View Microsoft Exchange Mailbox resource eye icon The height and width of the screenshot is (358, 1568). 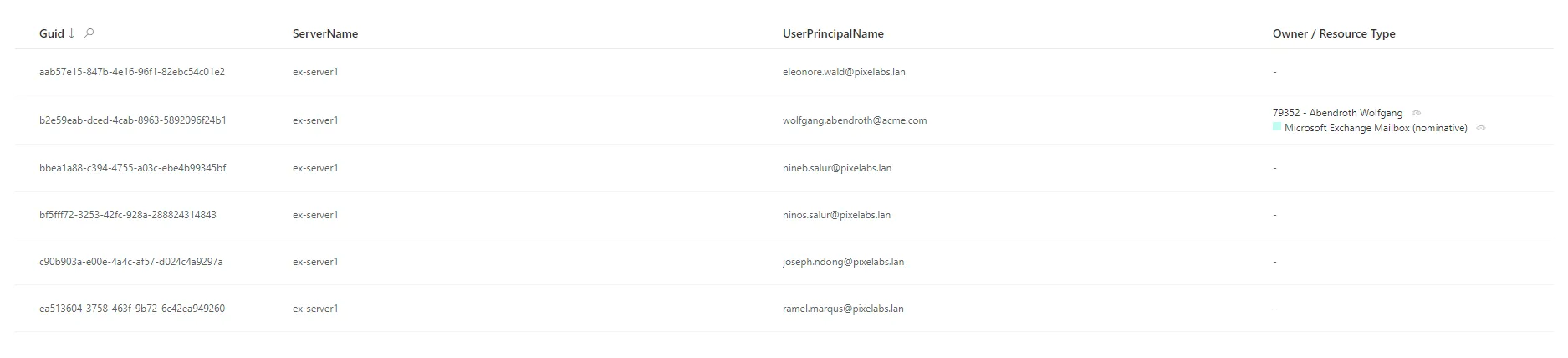tap(1481, 129)
